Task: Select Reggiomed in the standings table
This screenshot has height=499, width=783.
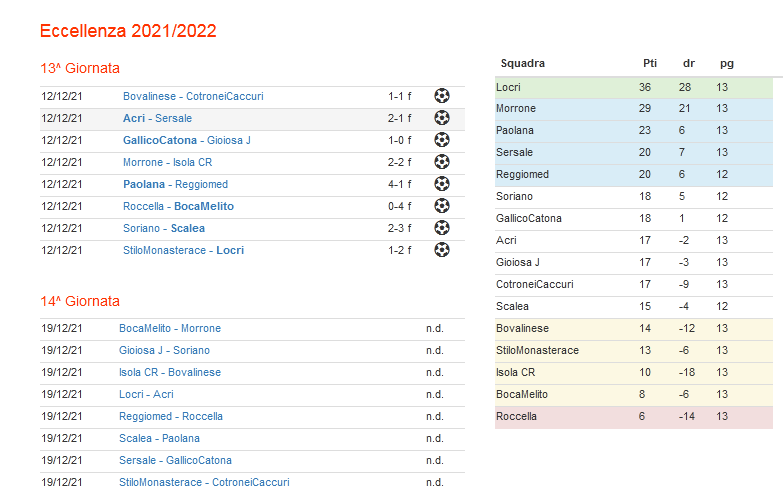Action: (x=522, y=174)
